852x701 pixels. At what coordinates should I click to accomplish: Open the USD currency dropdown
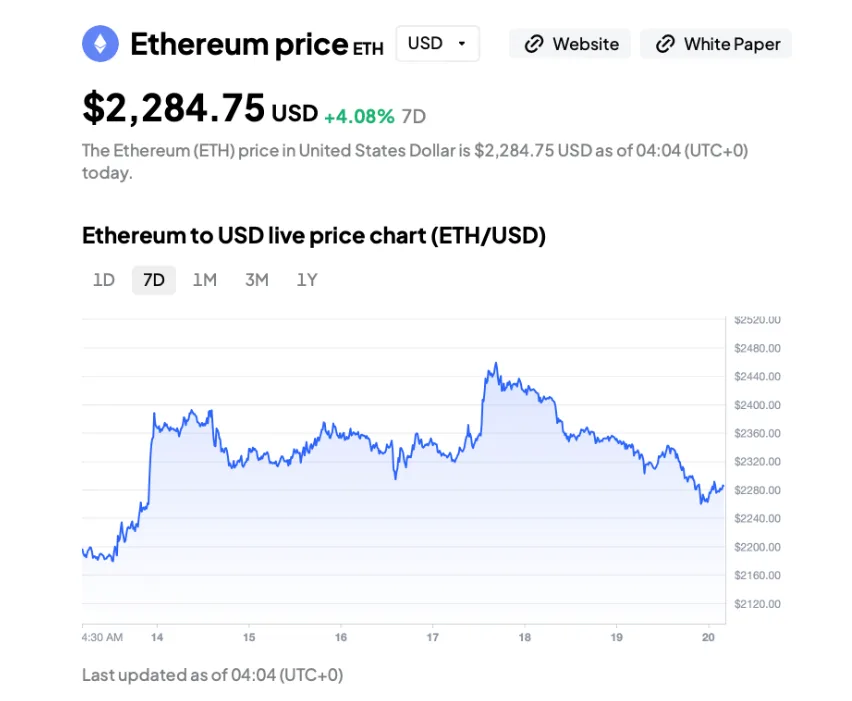point(437,44)
